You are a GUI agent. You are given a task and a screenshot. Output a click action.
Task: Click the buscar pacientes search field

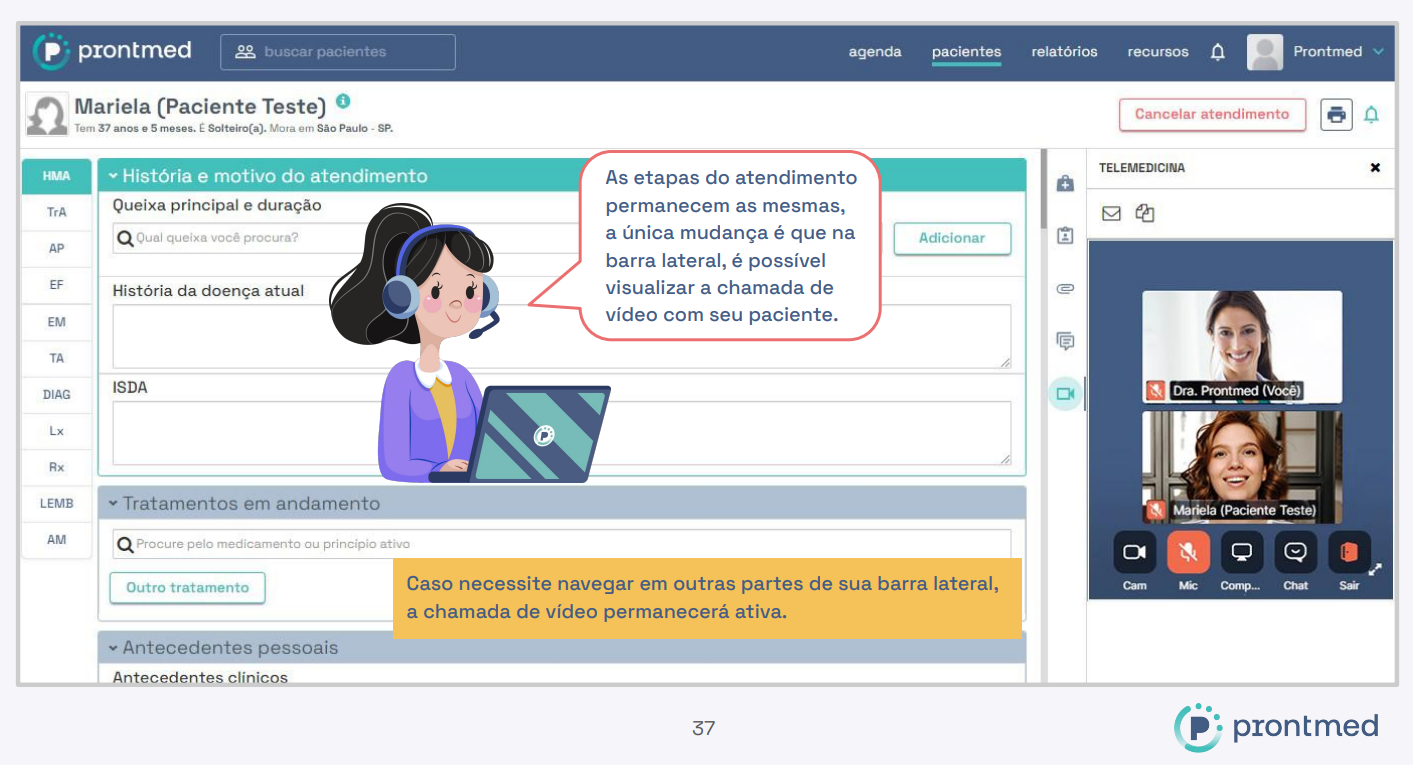338,52
